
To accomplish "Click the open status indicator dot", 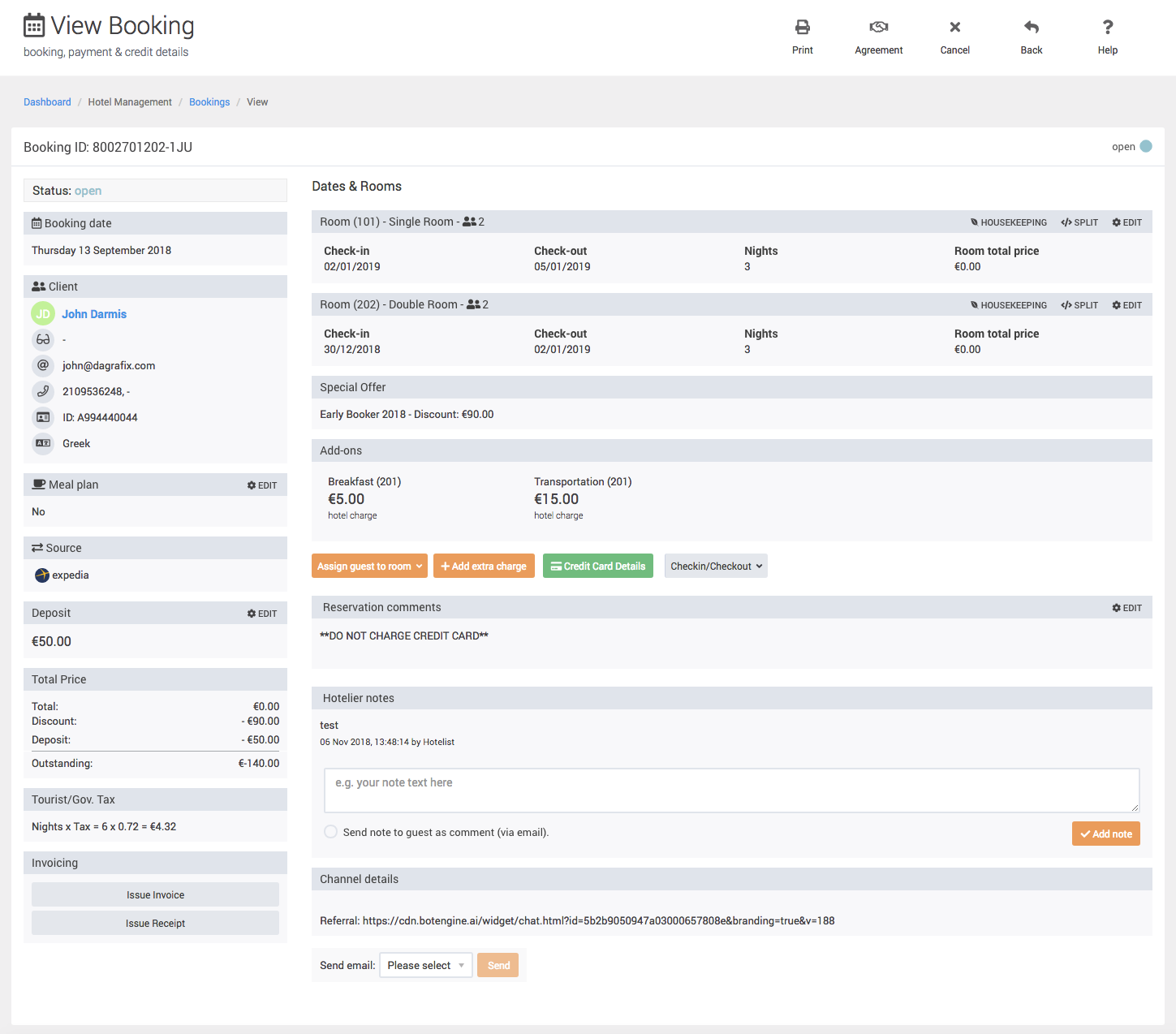I will [x=1146, y=146].
